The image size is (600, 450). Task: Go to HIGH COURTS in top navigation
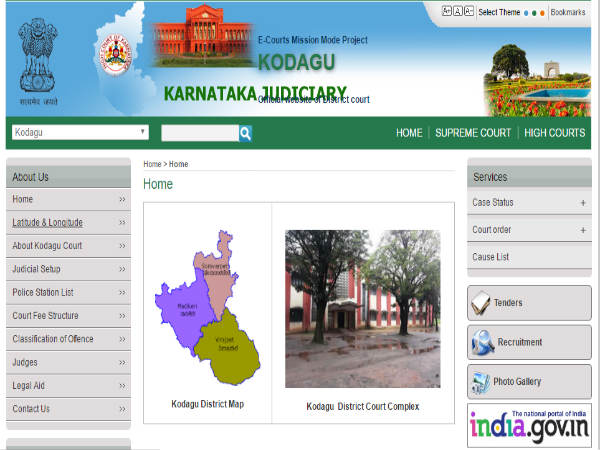pos(554,133)
